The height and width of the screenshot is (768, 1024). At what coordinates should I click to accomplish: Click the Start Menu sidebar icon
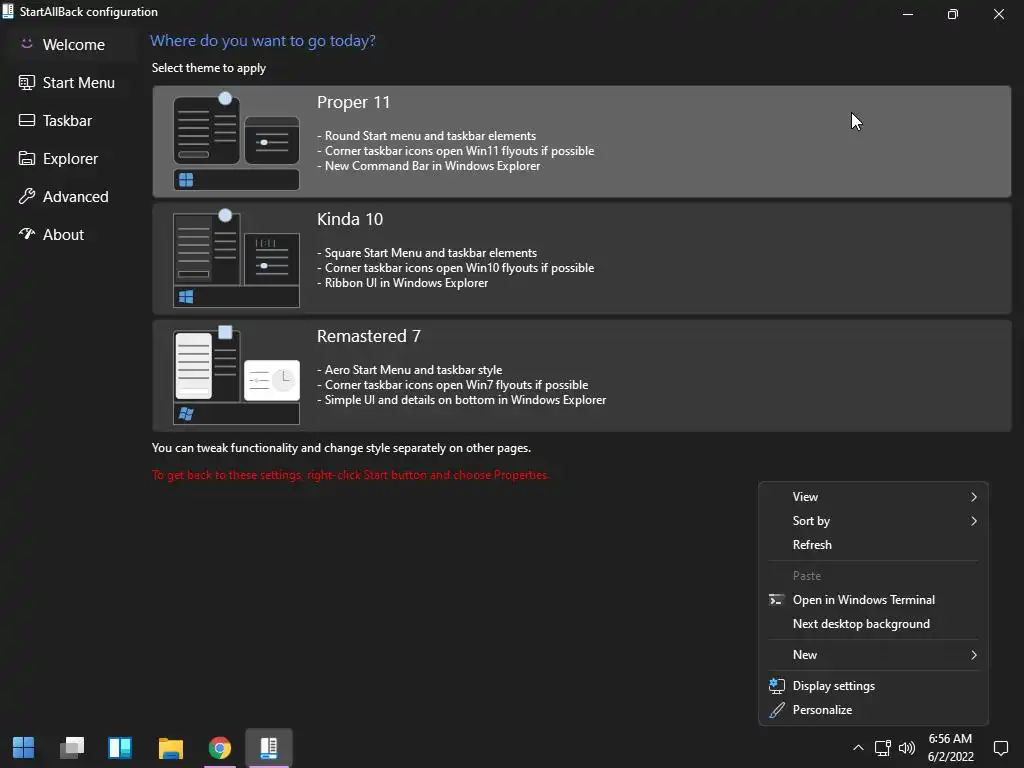tap(27, 82)
